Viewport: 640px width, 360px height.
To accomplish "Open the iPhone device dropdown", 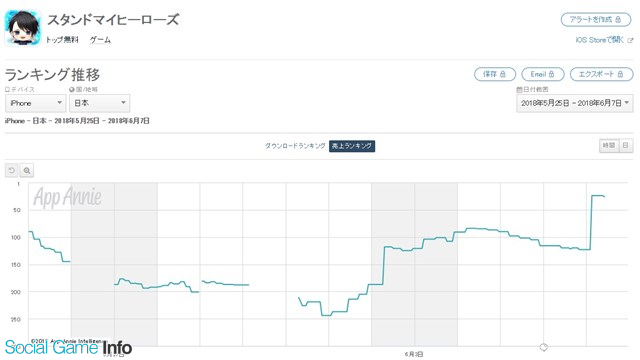I will coord(36,103).
